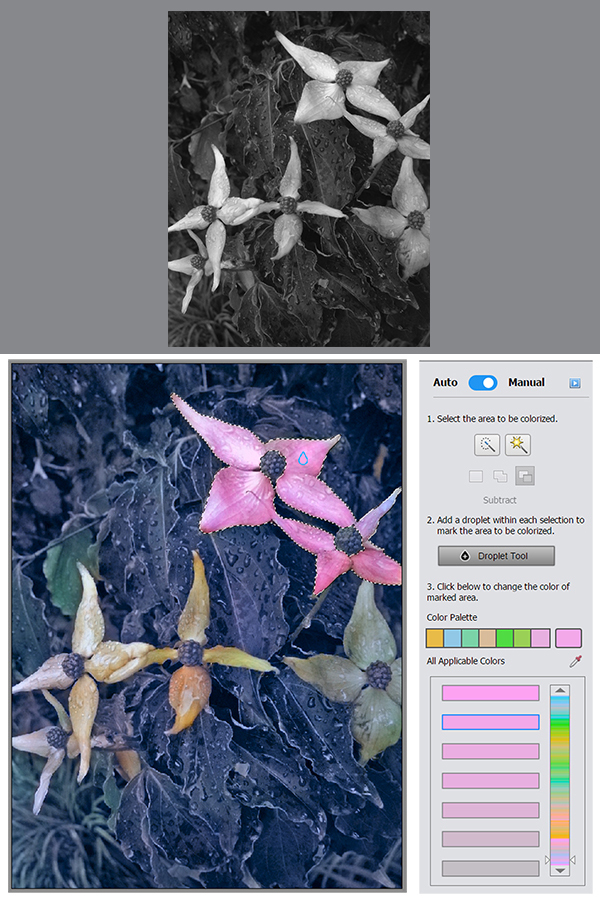
Task: Toggle the Auto/Manual colorize switch
Action: pos(483,383)
